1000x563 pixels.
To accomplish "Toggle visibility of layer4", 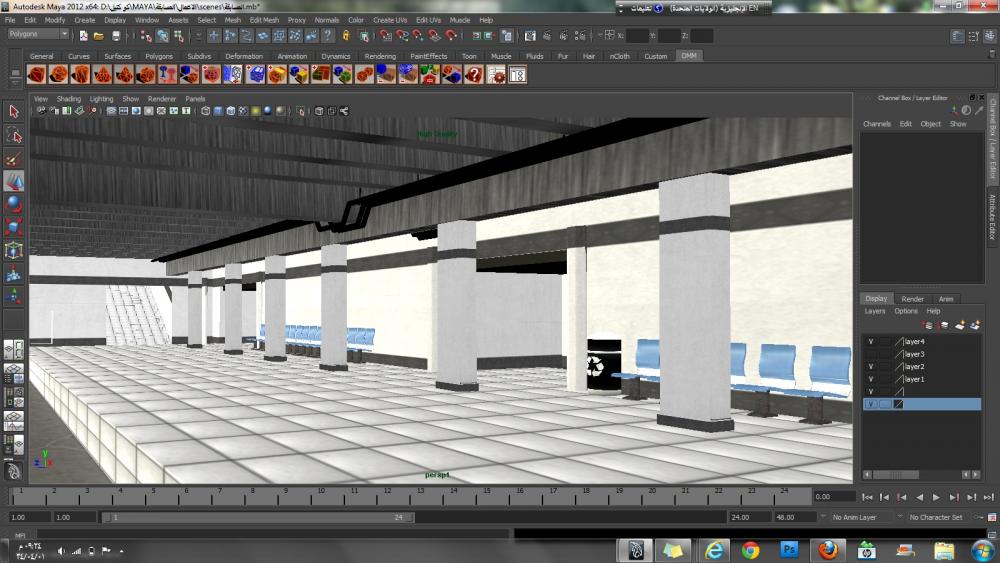I will tap(870, 342).
